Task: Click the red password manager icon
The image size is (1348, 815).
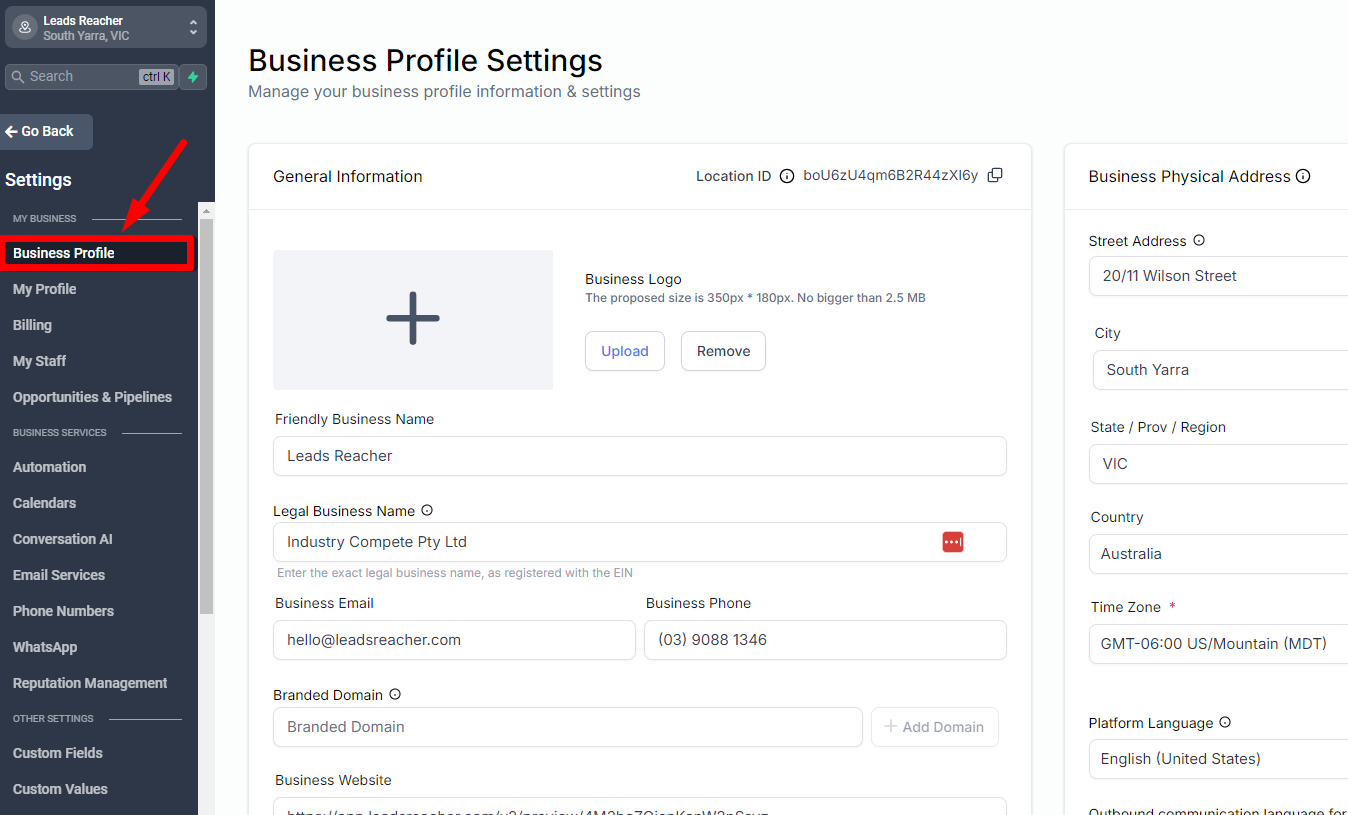Action: (x=952, y=542)
